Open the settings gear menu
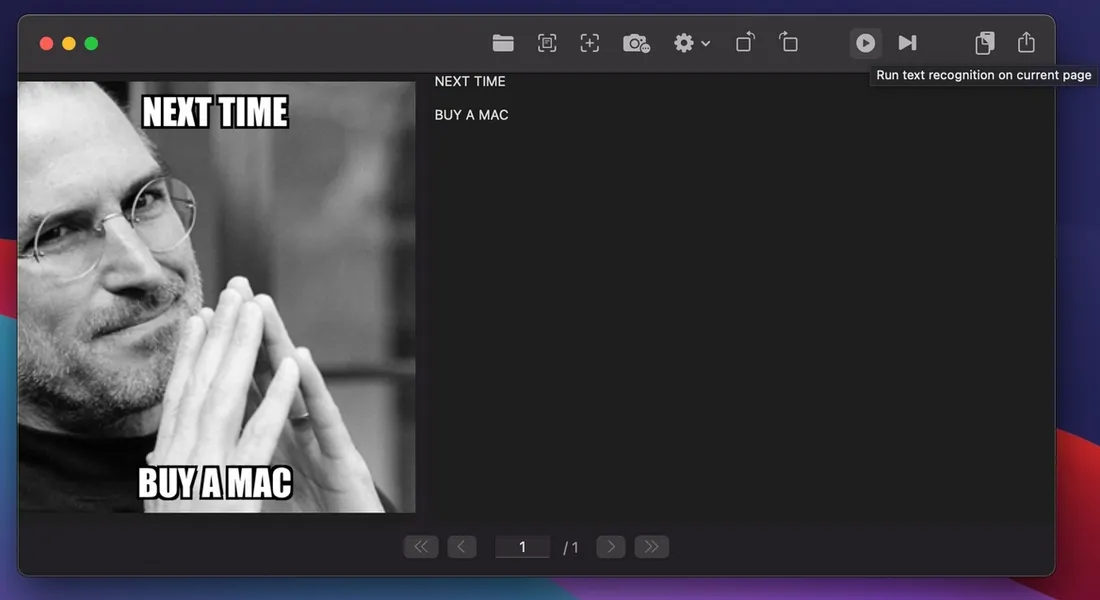 (x=684, y=44)
